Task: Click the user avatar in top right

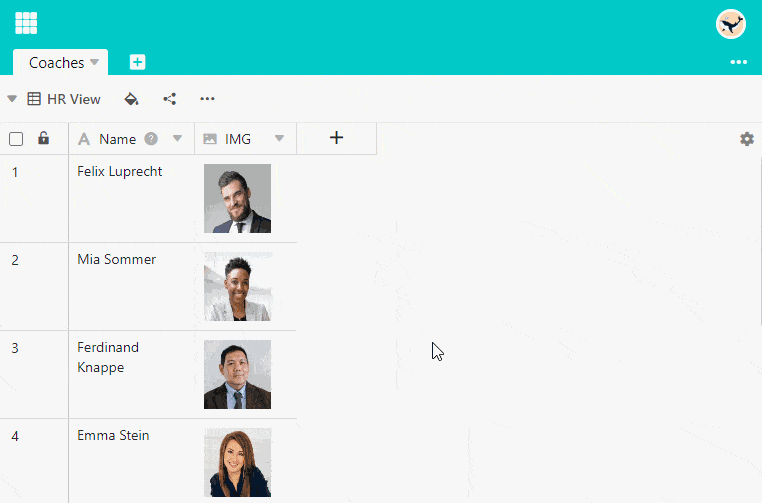Action: tap(731, 24)
